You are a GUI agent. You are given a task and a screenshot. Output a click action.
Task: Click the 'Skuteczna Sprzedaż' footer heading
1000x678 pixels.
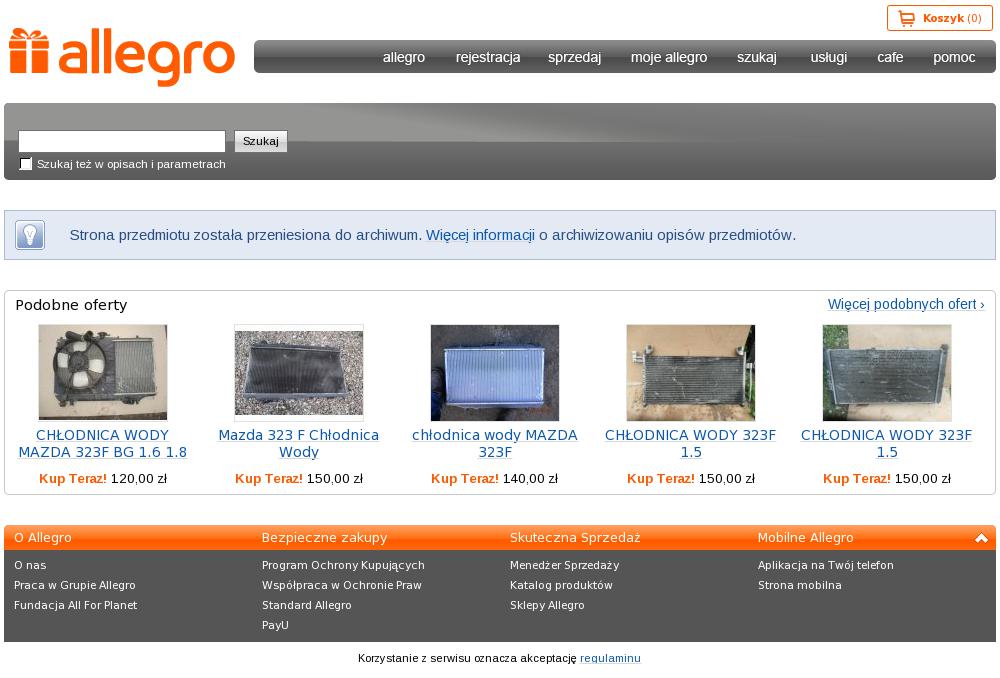click(575, 538)
